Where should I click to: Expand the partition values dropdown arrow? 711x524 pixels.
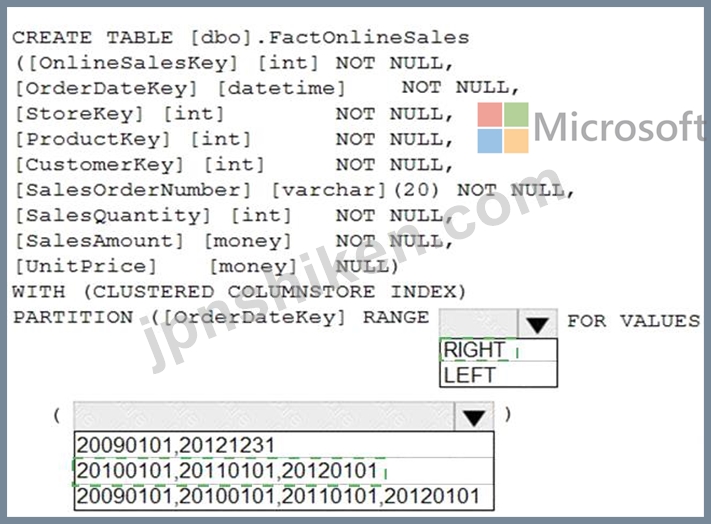(x=474, y=416)
